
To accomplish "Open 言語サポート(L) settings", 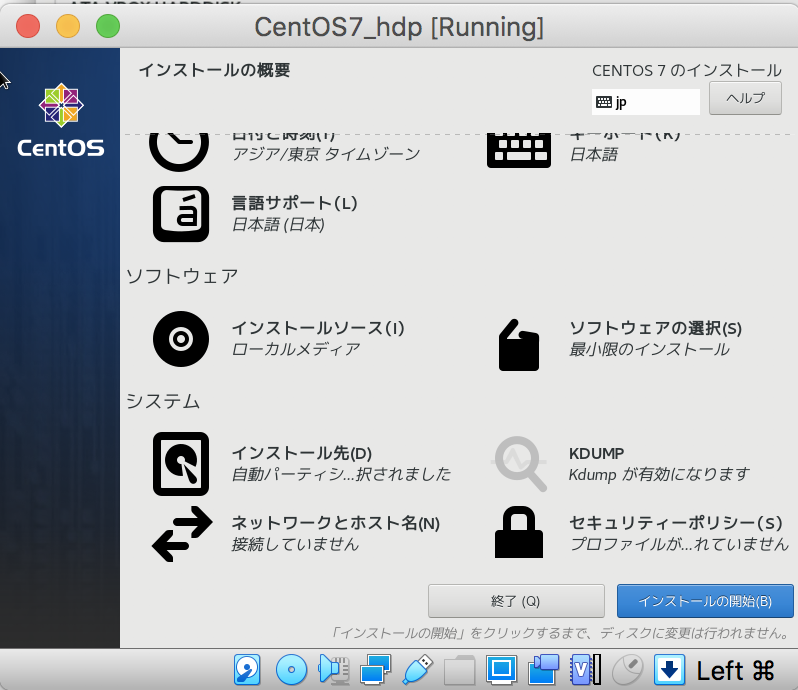I will (x=294, y=203).
